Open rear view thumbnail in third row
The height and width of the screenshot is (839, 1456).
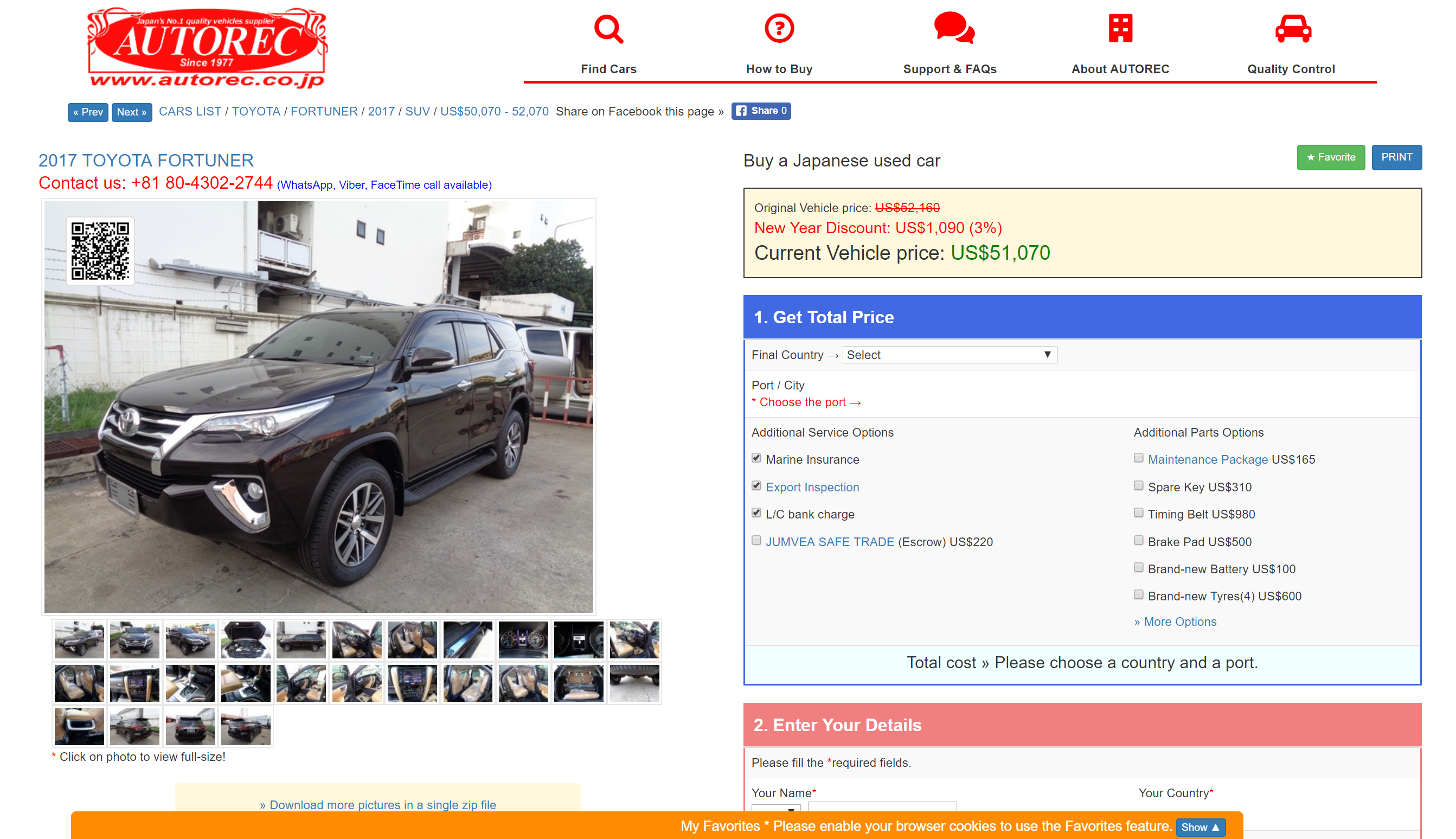190,727
